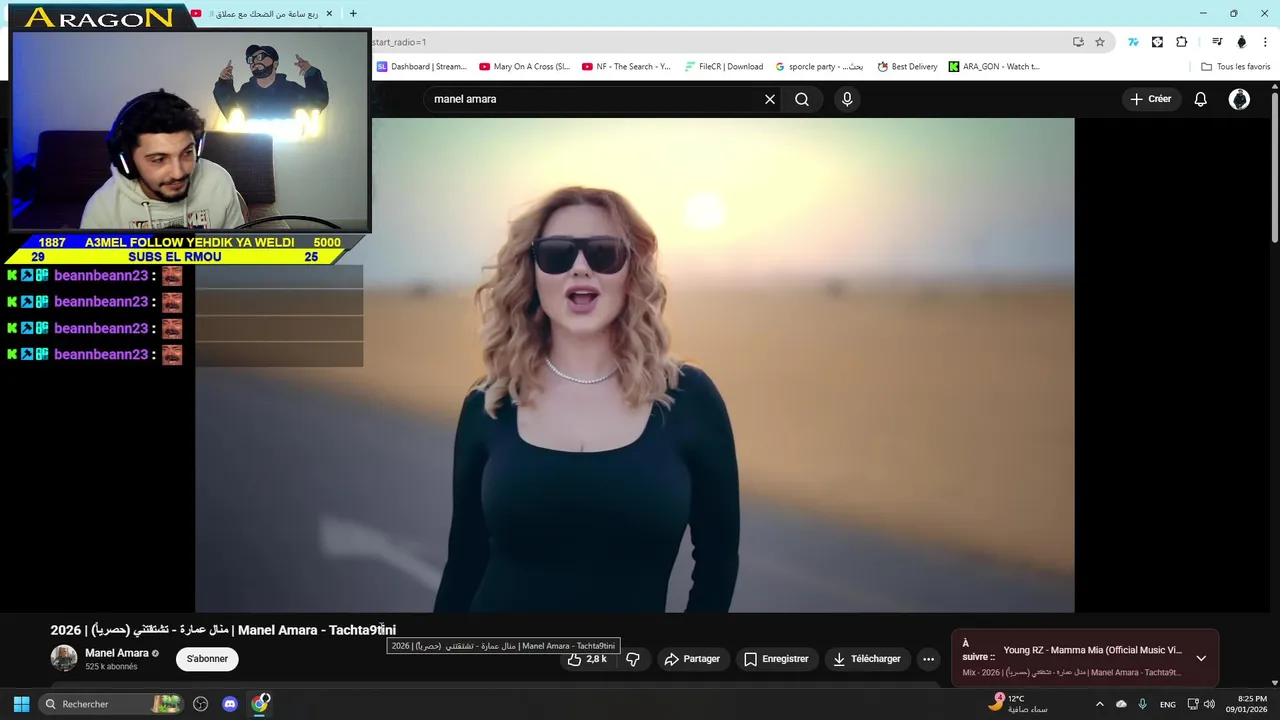
Task: Click the video player to pause
Action: [x=635, y=365]
